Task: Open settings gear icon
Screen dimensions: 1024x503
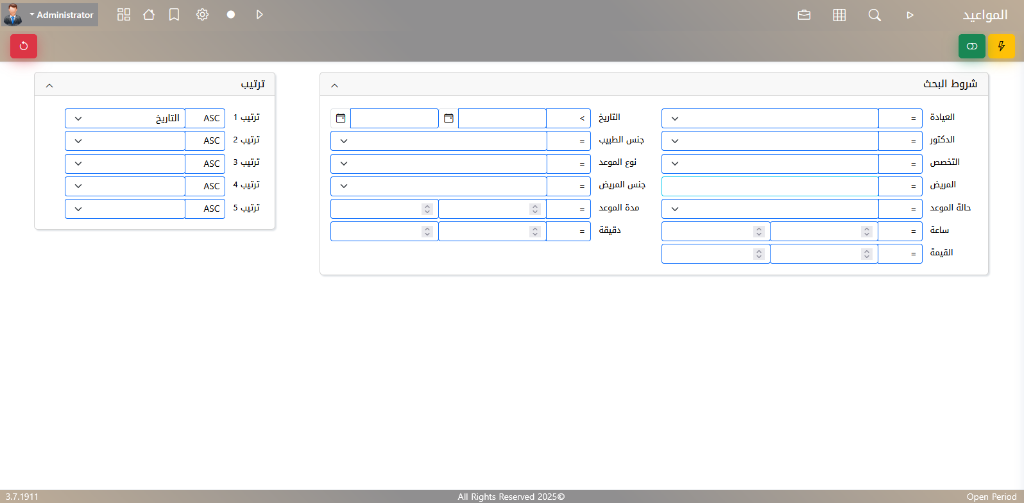Action: 202,15
